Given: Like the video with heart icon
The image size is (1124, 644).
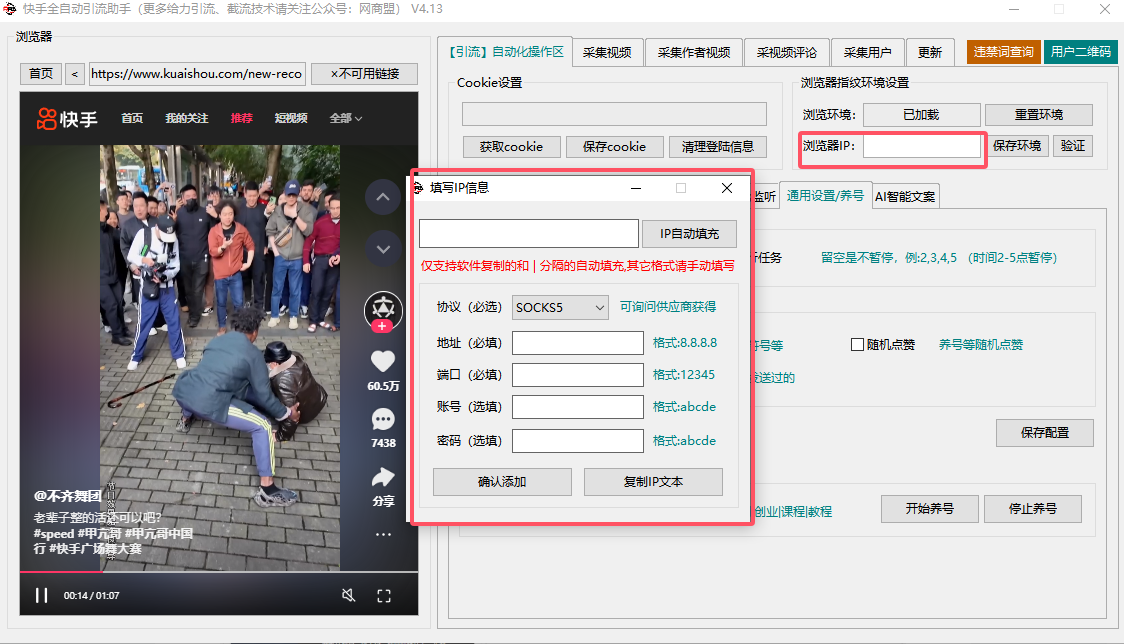Looking at the screenshot, I should (x=383, y=361).
